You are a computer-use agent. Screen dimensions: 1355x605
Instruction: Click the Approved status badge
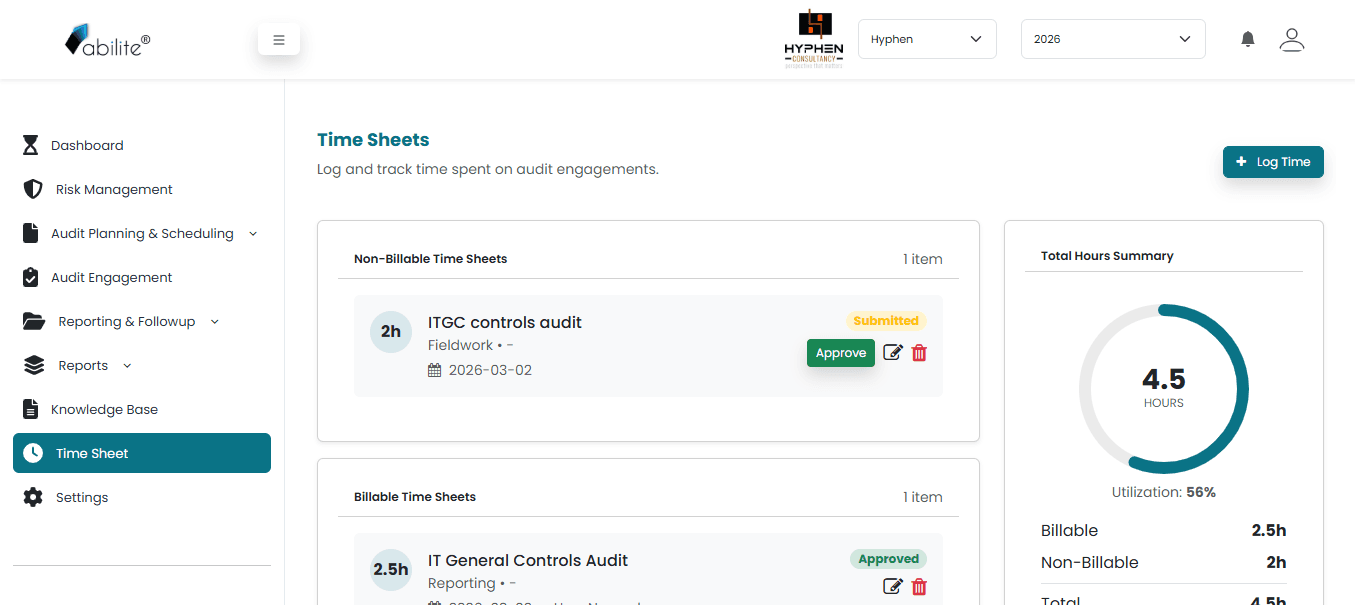[888, 559]
